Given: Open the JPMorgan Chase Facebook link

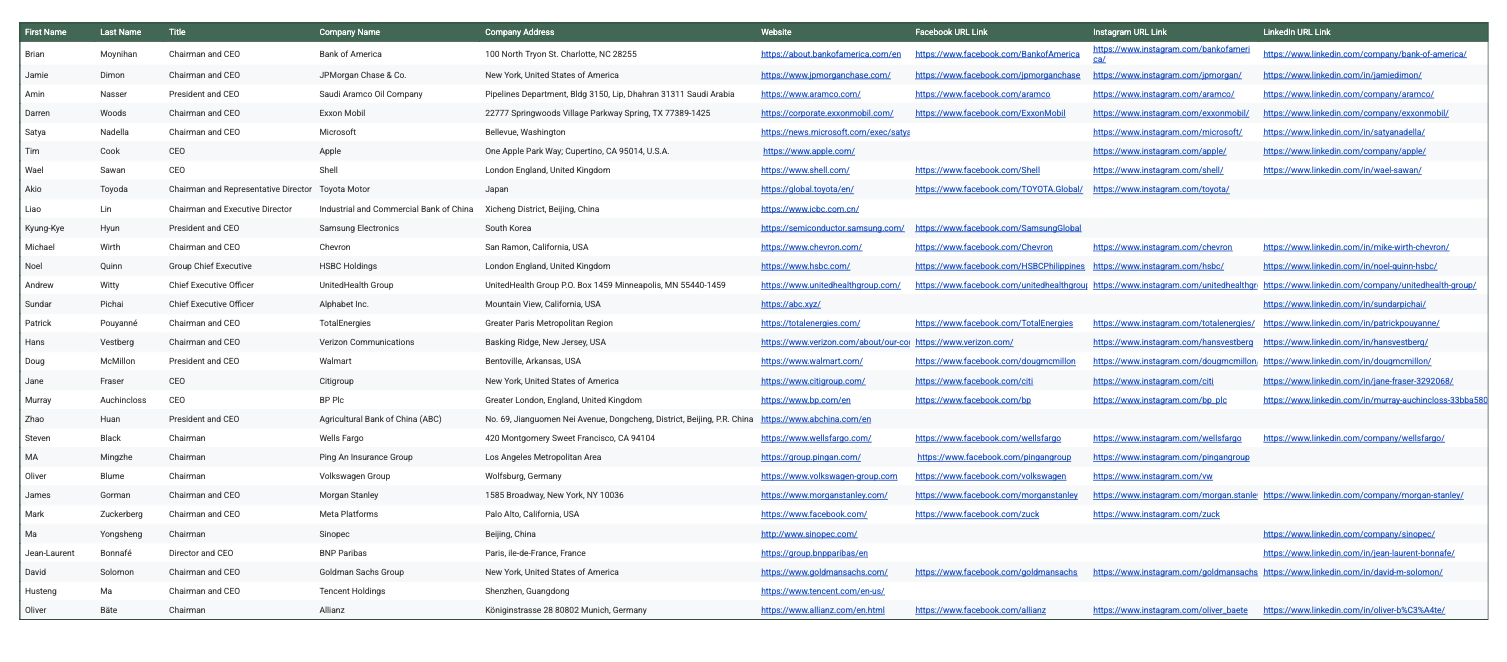Looking at the screenshot, I should (x=998, y=74).
